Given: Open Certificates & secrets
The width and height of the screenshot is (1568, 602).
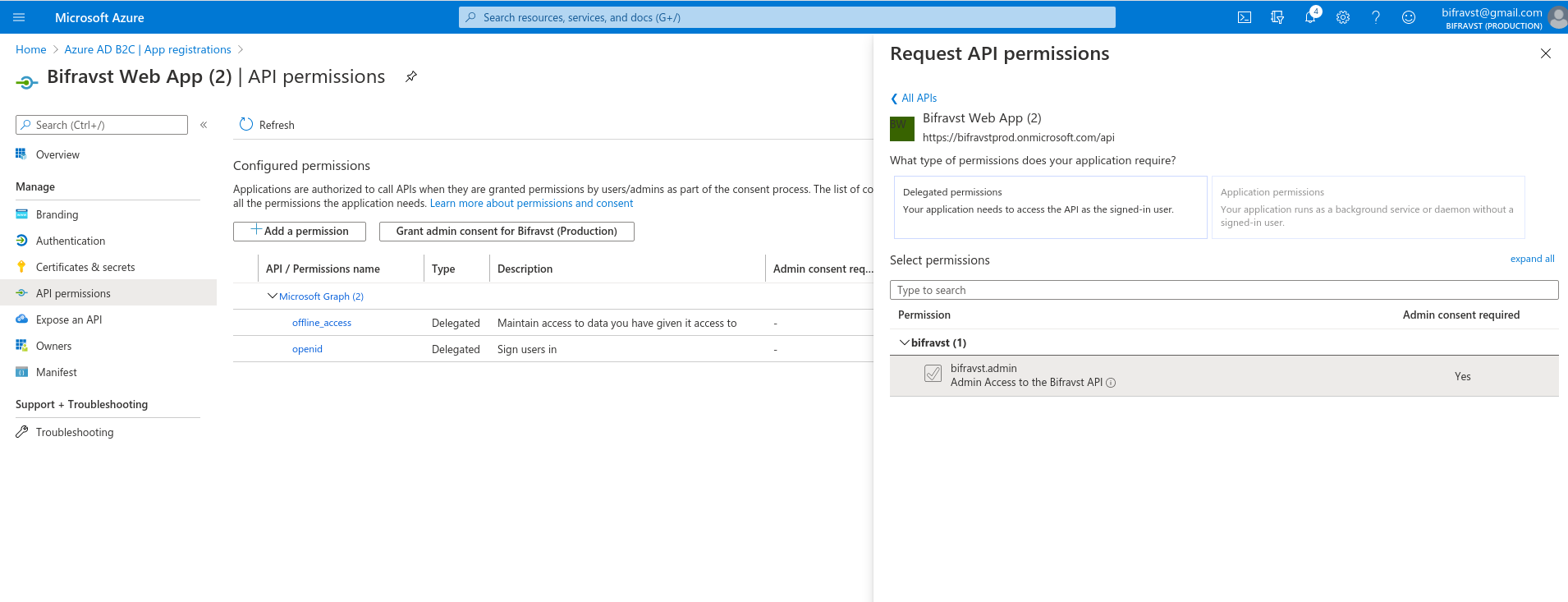Looking at the screenshot, I should 85,267.
